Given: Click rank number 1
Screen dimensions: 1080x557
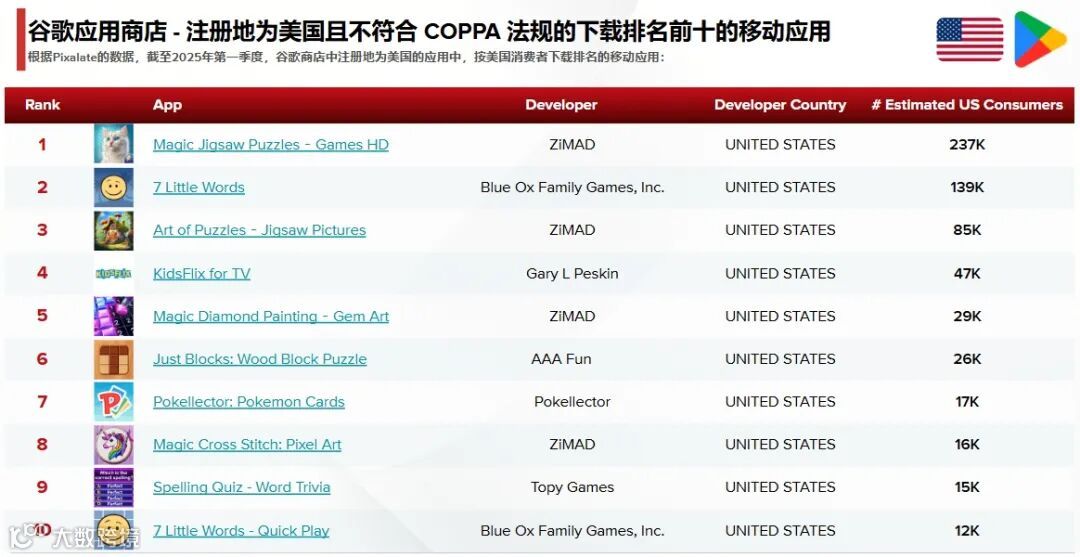Looking at the screenshot, I should [x=43, y=145].
